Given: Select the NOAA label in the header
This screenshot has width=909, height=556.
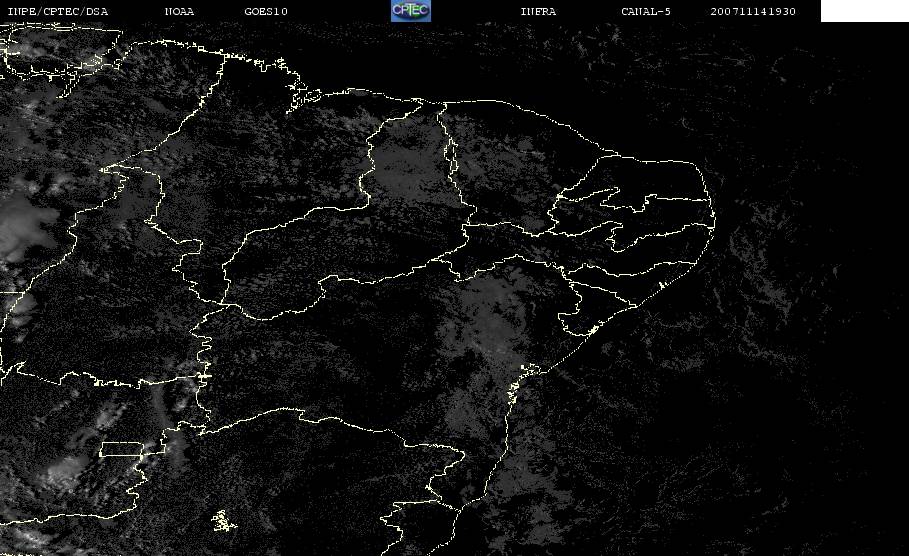Looking at the screenshot, I should click(x=181, y=12).
